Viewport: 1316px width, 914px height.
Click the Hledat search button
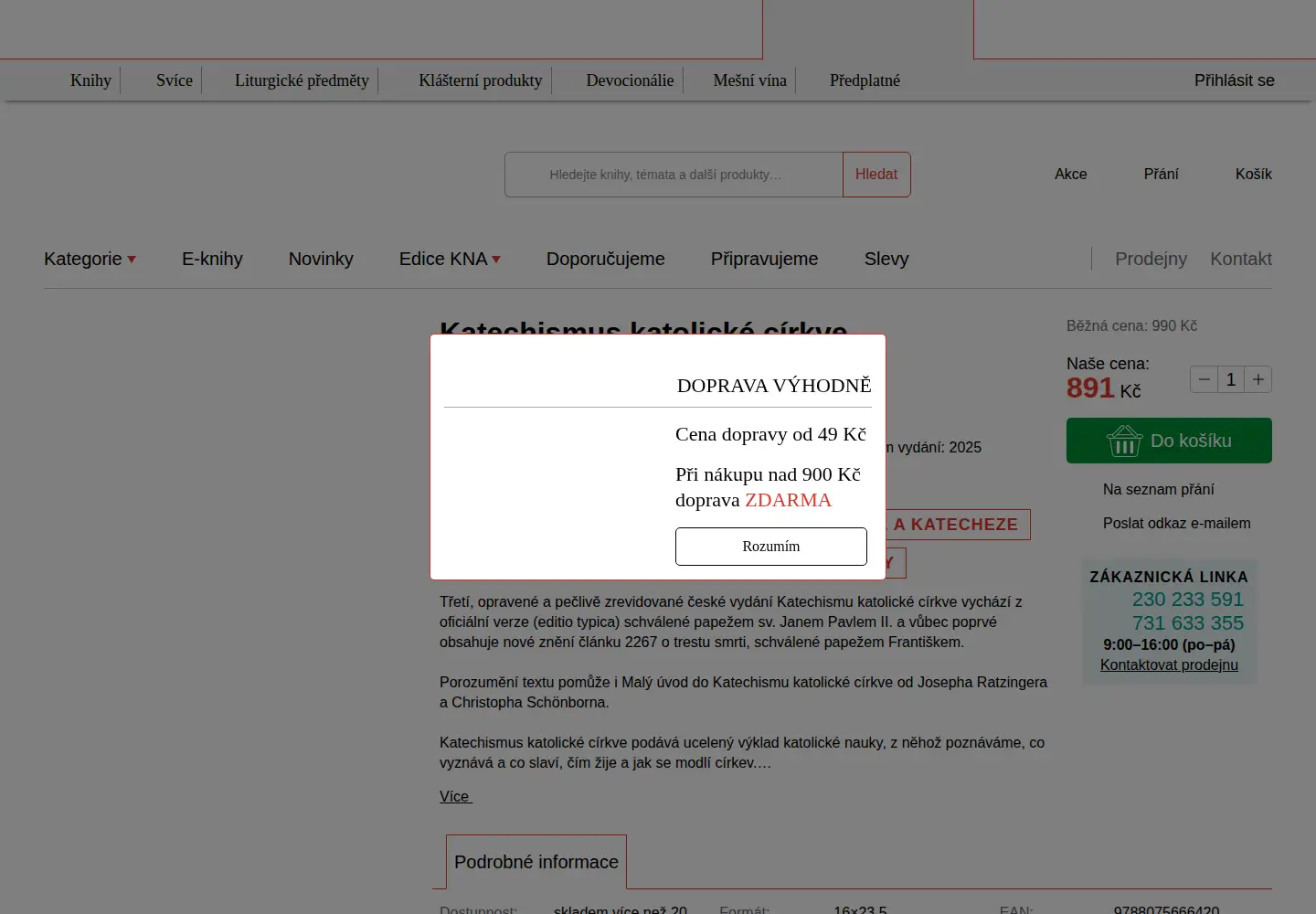[x=876, y=175]
